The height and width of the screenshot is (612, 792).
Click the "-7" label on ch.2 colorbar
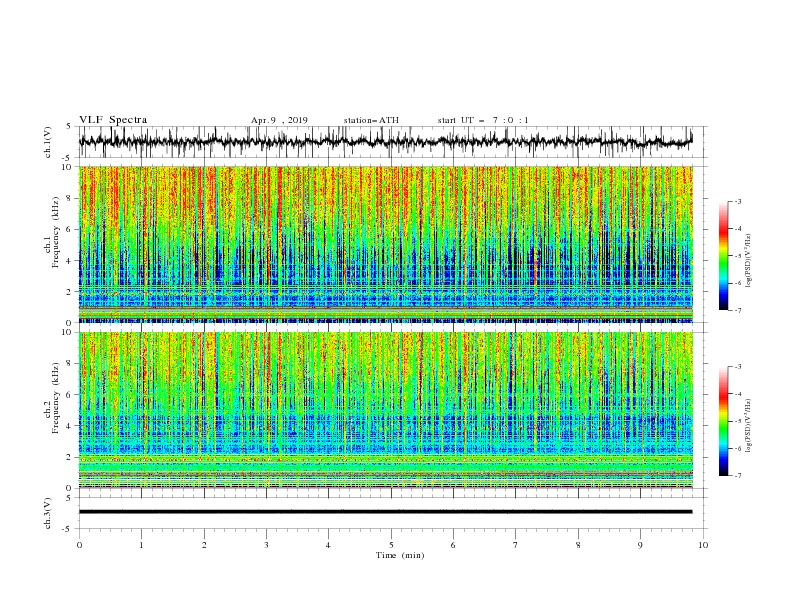pyautogui.click(x=738, y=476)
